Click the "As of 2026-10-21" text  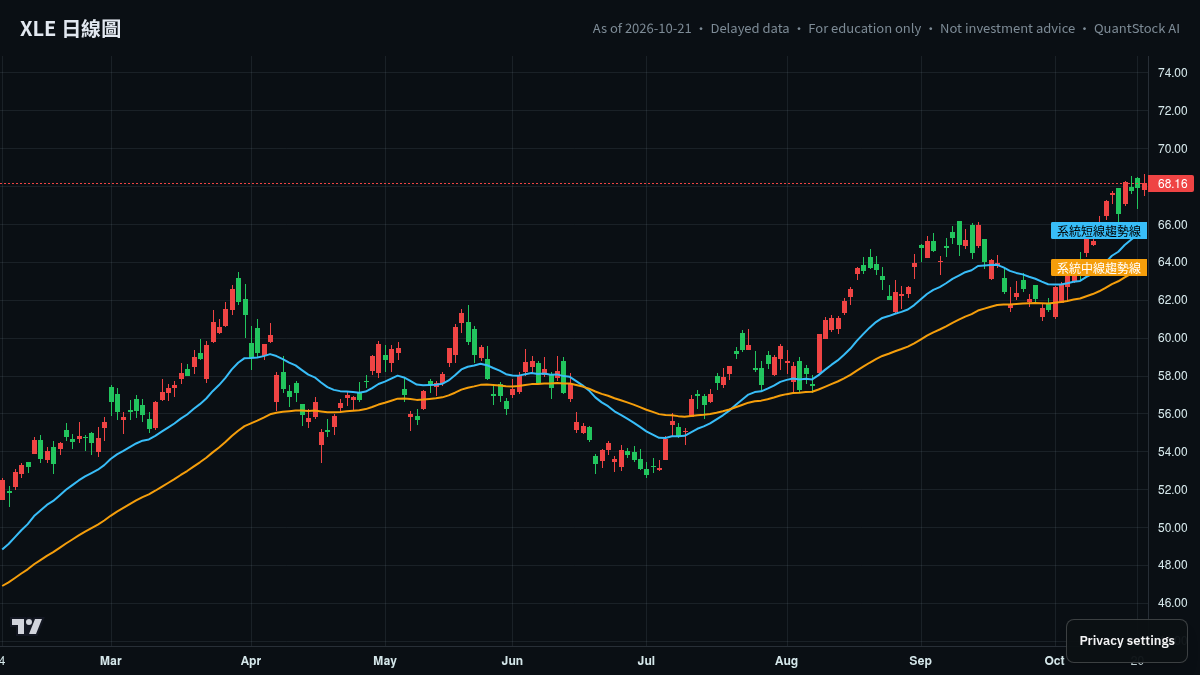pyautogui.click(x=642, y=29)
